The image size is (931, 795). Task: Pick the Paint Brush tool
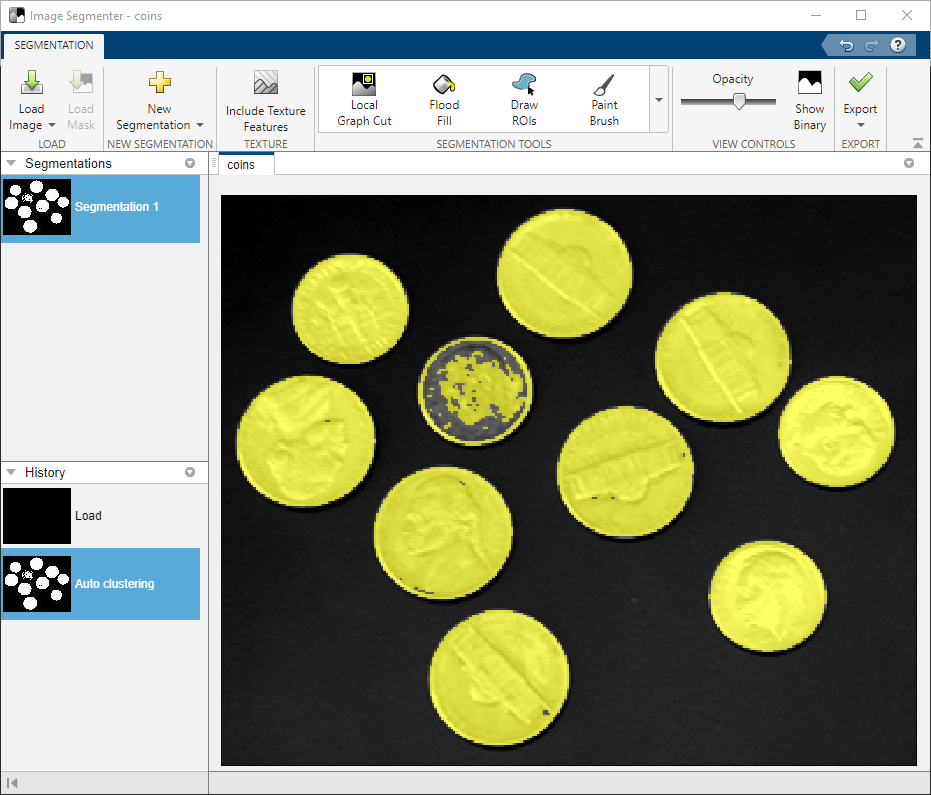click(x=604, y=100)
